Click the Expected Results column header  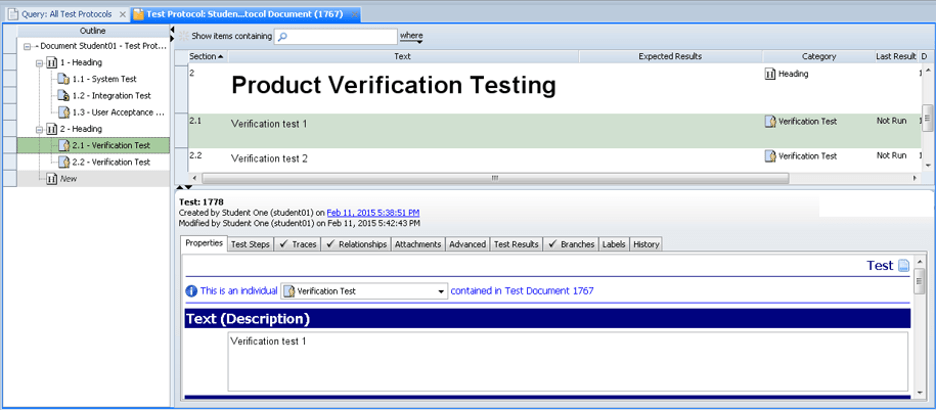tap(670, 56)
